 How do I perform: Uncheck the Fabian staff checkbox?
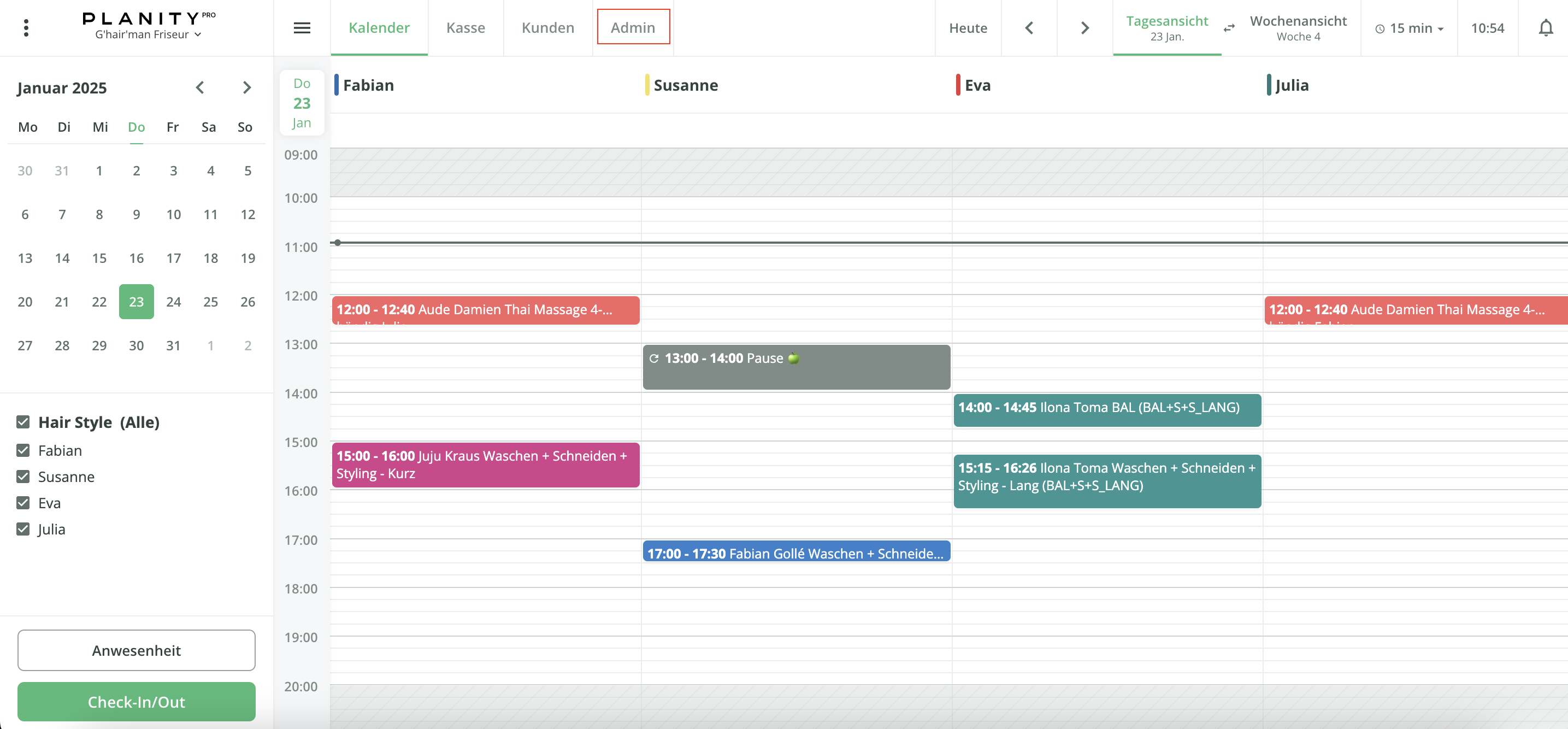click(x=23, y=450)
